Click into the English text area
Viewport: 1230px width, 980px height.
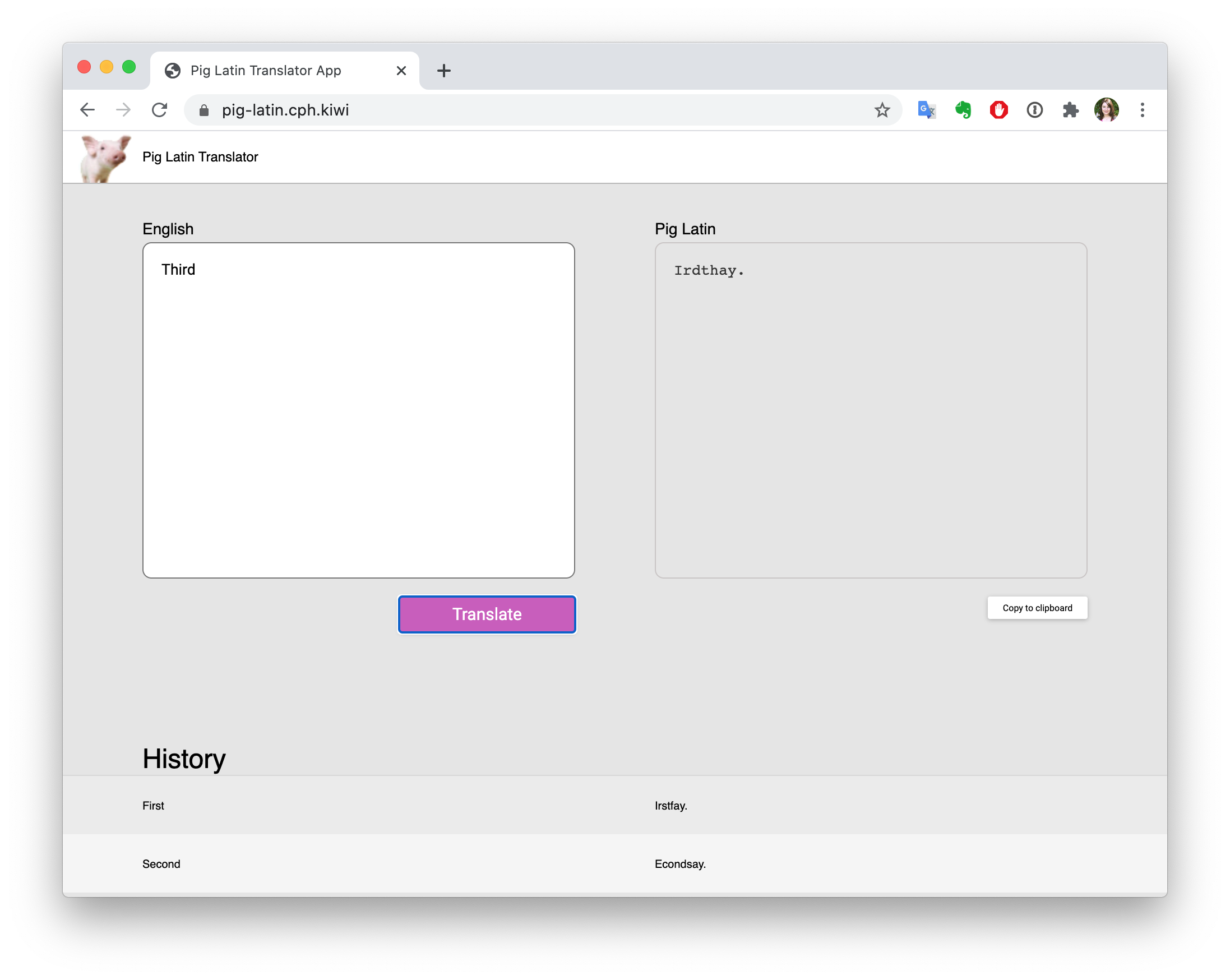click(x=358, y=410)
